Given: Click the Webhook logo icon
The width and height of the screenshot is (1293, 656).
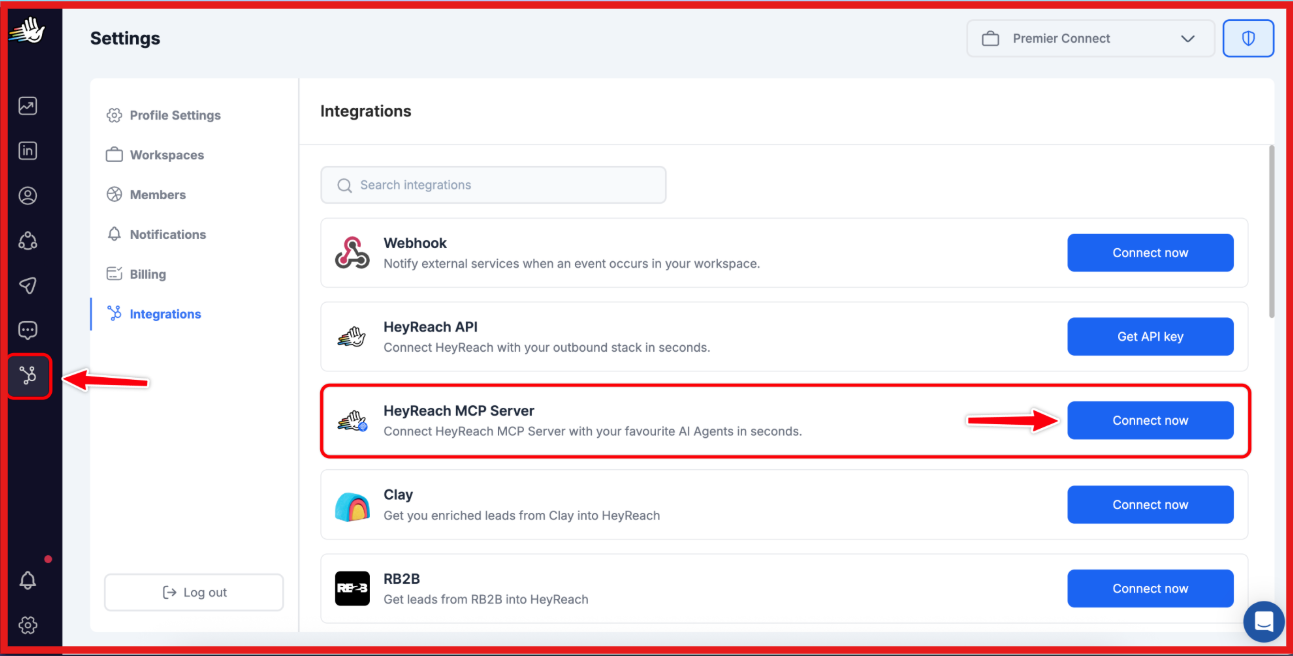Looking at the screenshot, I should 352,253.
